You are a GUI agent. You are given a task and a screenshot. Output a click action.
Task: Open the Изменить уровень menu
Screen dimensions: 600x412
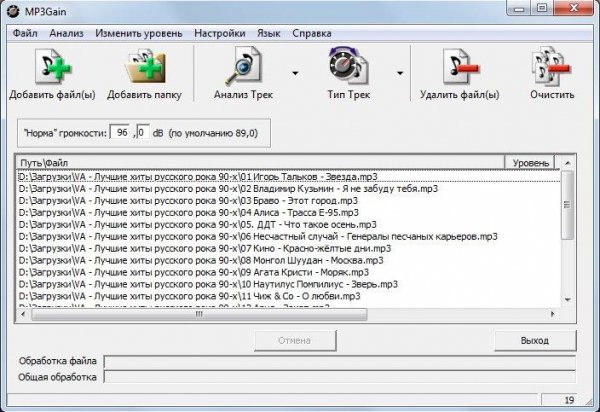139,33
